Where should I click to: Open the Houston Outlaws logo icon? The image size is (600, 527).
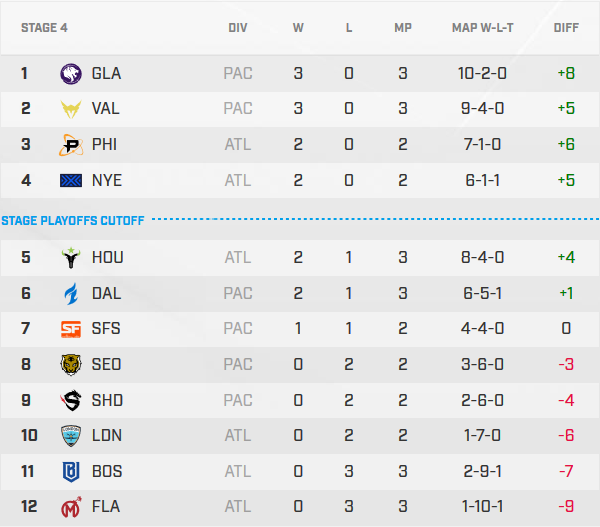pos(72,257)
